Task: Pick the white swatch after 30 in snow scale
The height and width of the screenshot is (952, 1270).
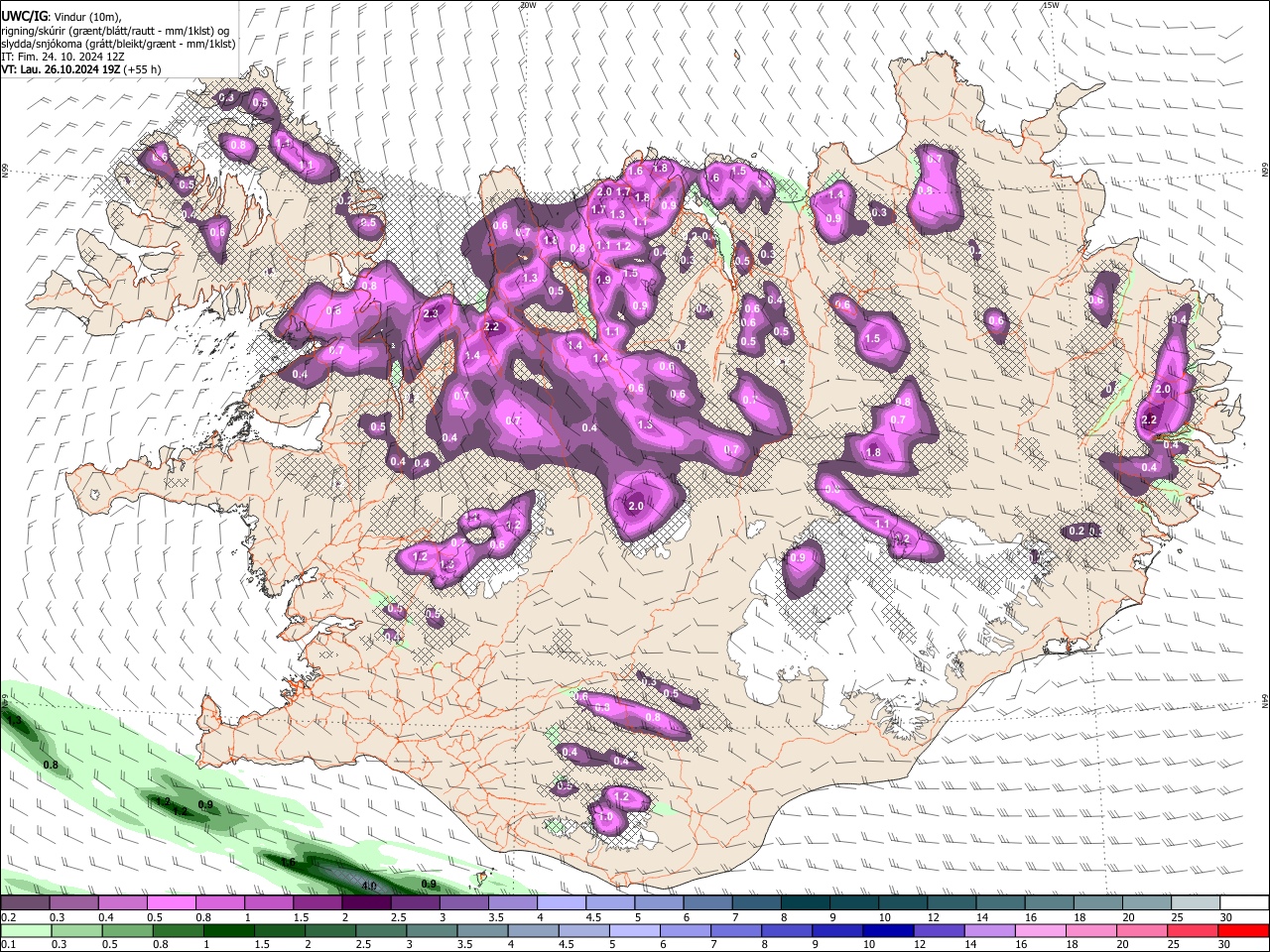Action: (x=1243, y=903)
